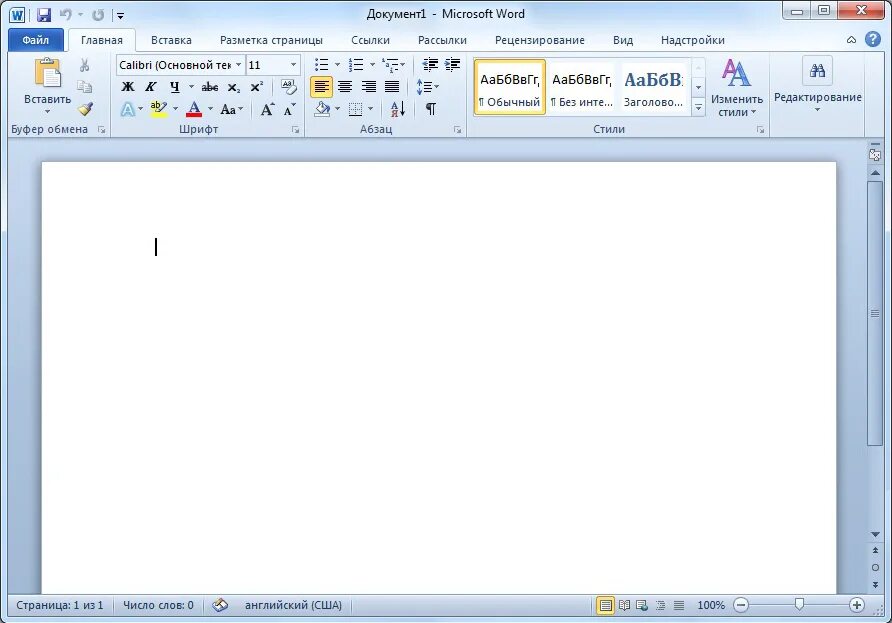The height and width of the screenshot is (623, 892).
Task: Click the Shading paint bucket icon
Action: point(323,109)
